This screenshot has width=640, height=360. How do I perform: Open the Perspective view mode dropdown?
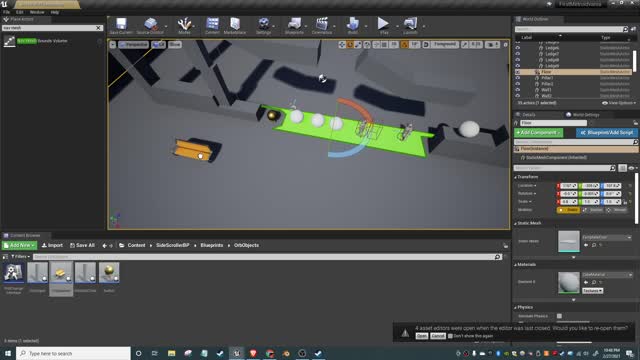(x=133, y=44)
